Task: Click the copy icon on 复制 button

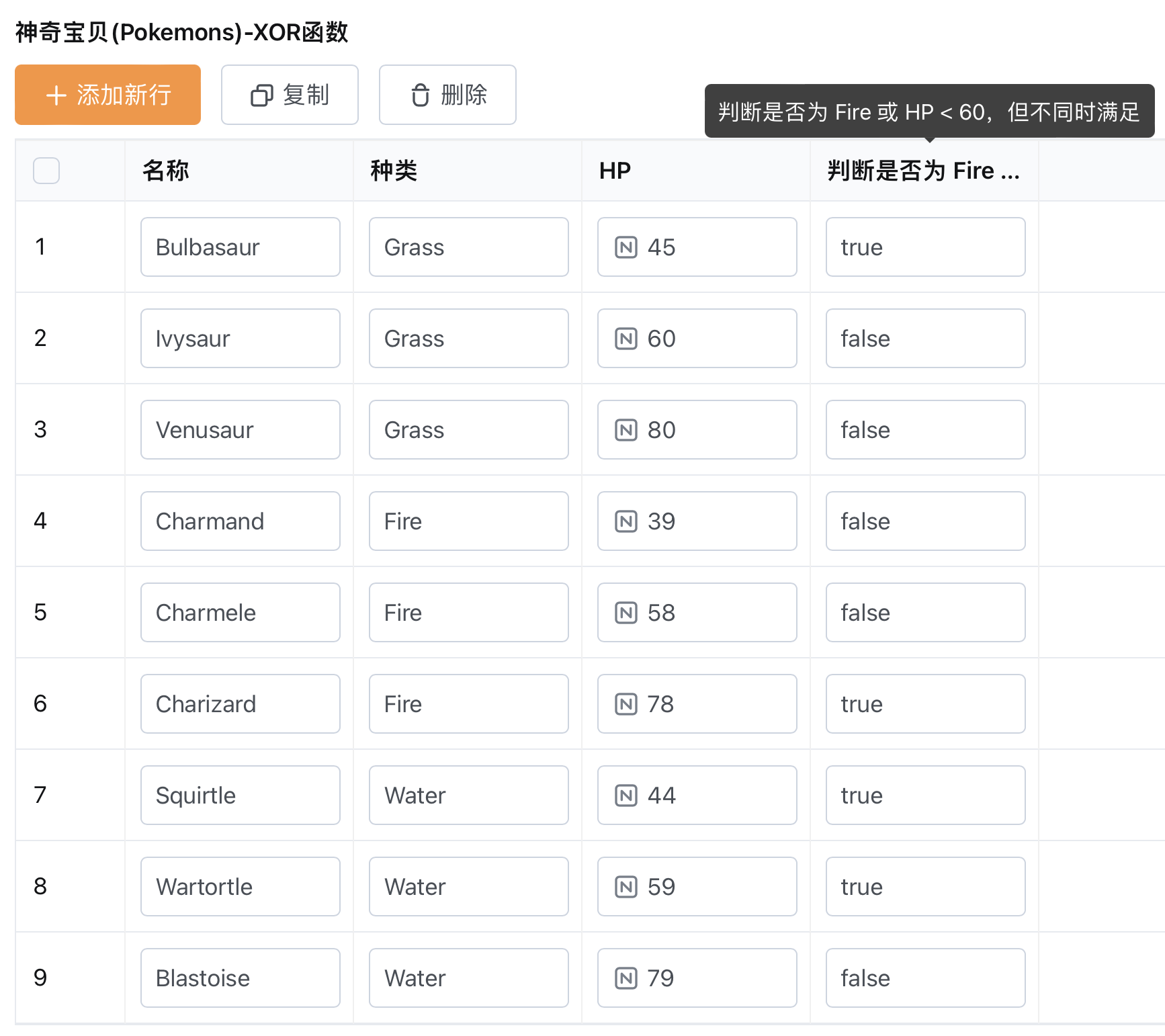Action: click(x=262, y=95)
